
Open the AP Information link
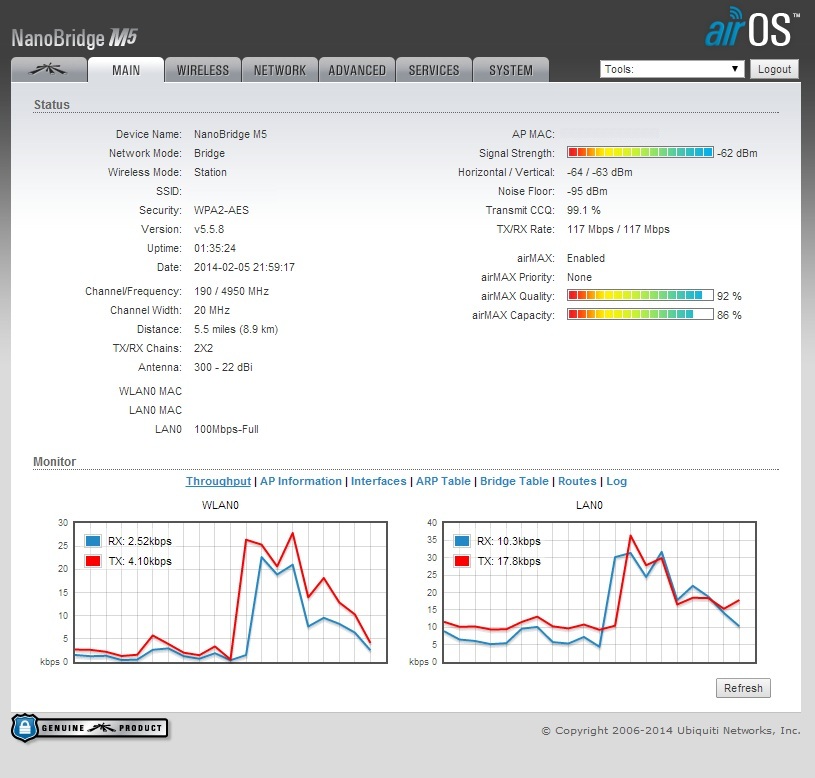301,481
